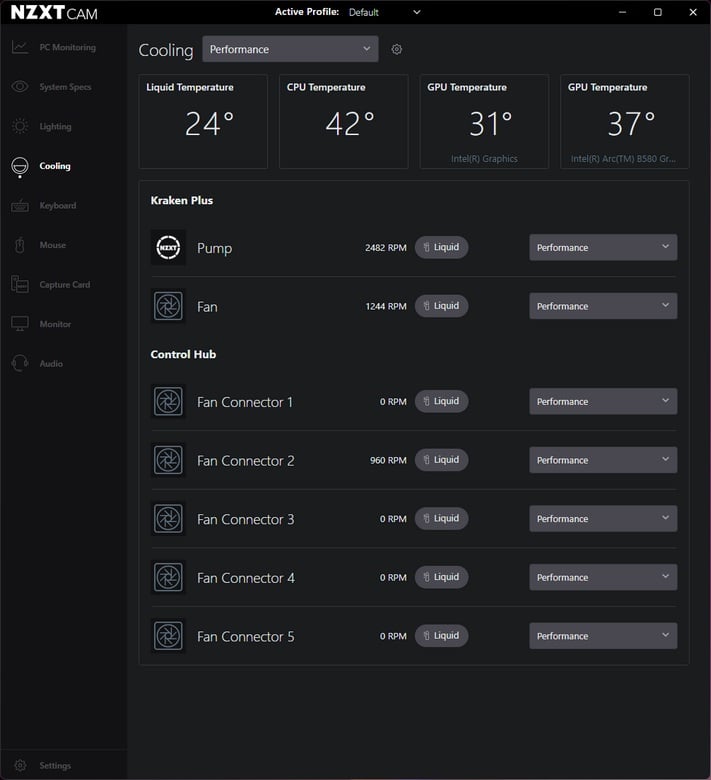Click the Cooling sidebar icon
The image size is (711, 780).
click(x=19, y=167)
